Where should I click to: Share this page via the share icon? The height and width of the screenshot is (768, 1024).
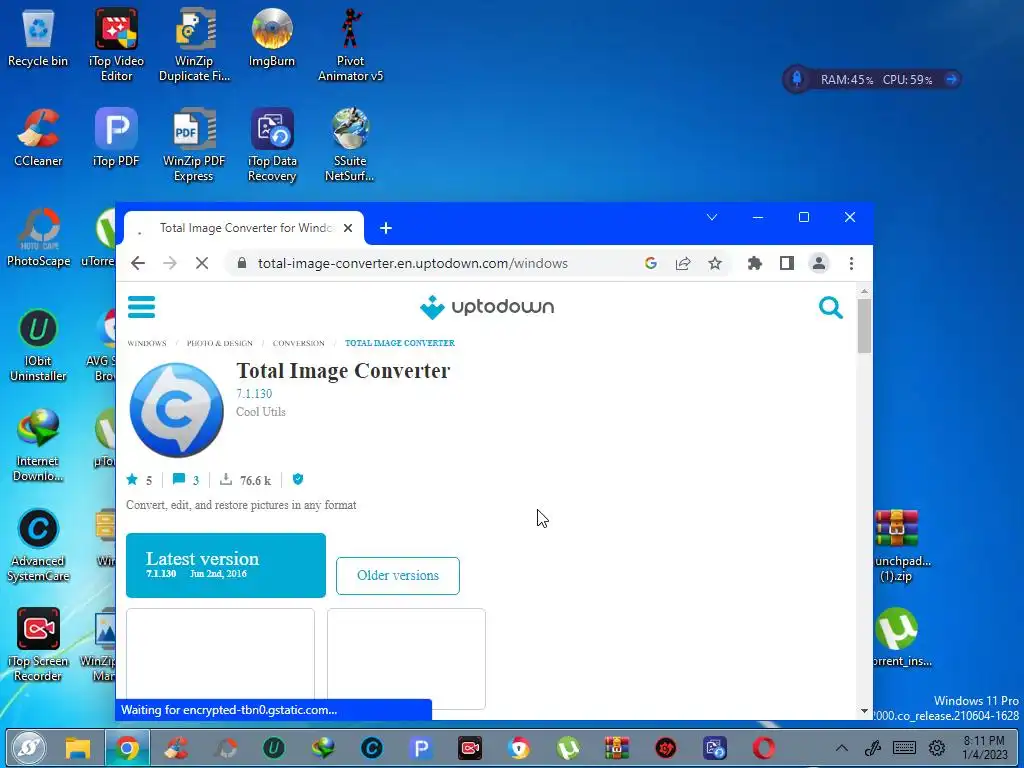click(x=682, y=263)
